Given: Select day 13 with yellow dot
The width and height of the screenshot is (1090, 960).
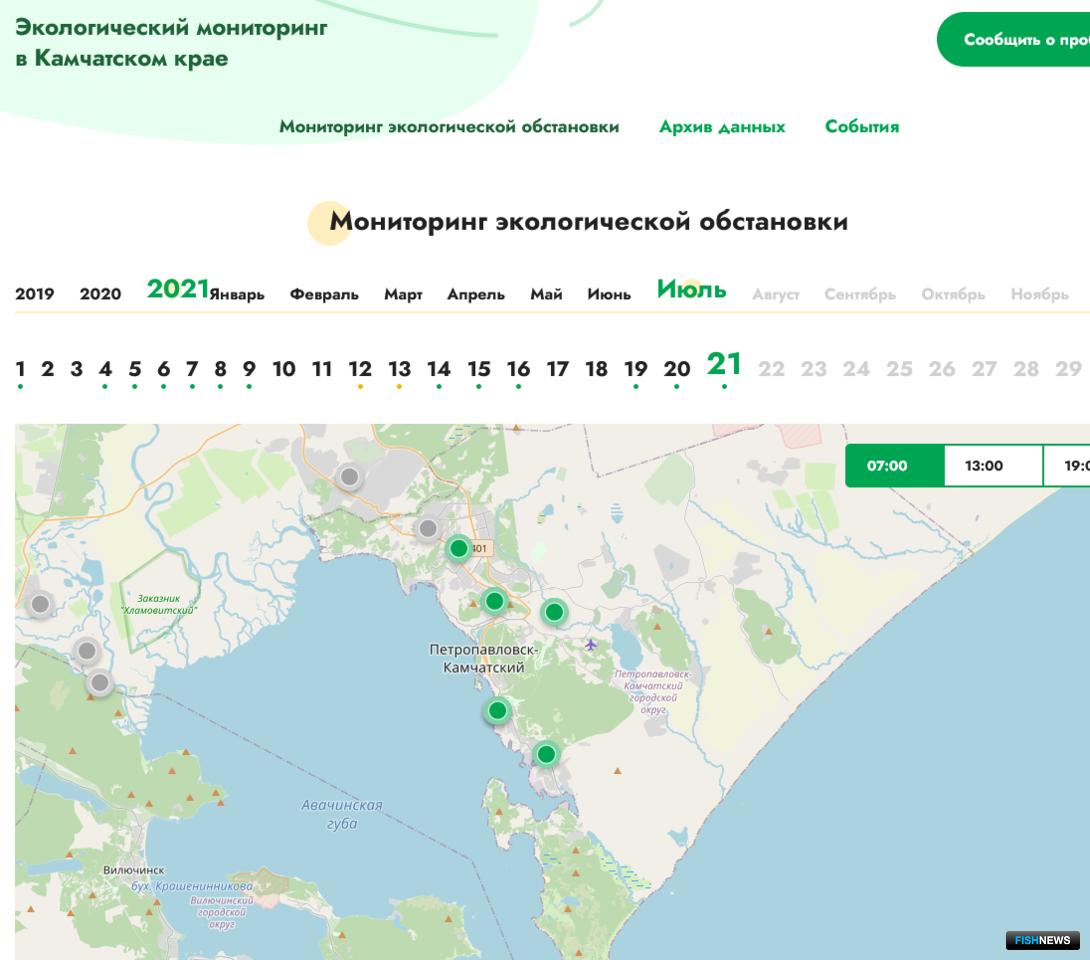Looking at the screenshot, I should click(399, 369).
